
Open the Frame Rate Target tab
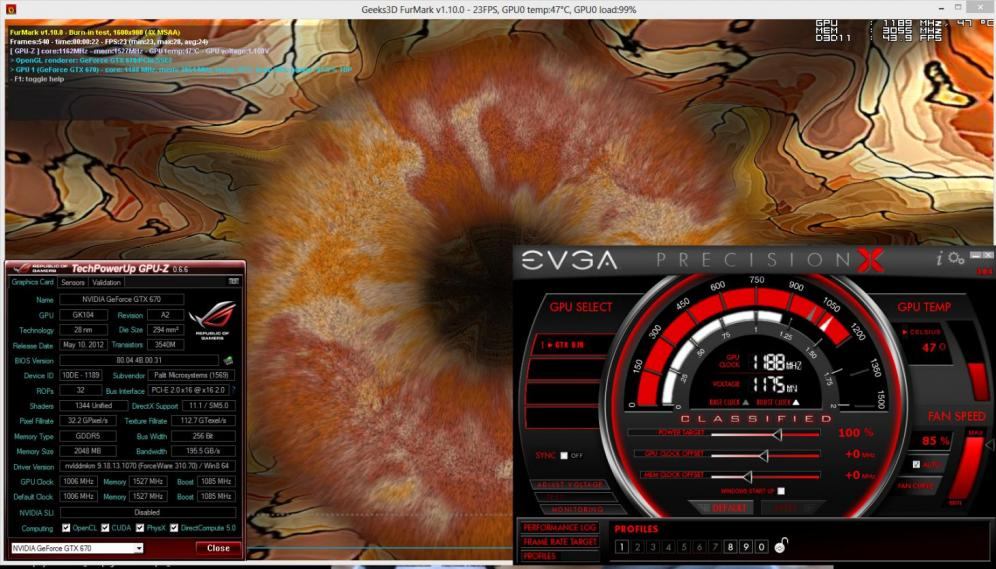pyautogui.click(x=560, y=542)
